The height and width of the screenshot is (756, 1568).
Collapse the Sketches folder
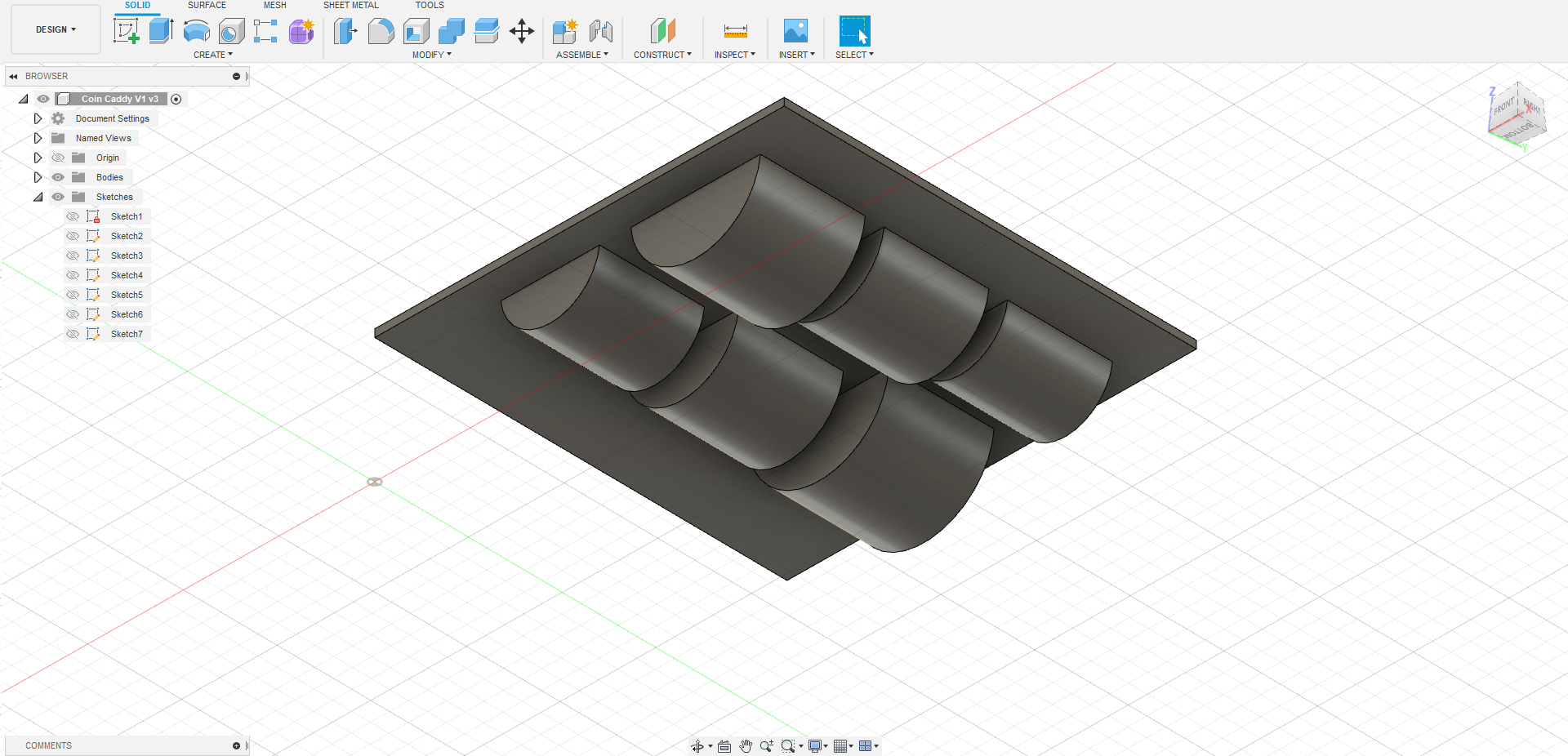tap(38, 197)
